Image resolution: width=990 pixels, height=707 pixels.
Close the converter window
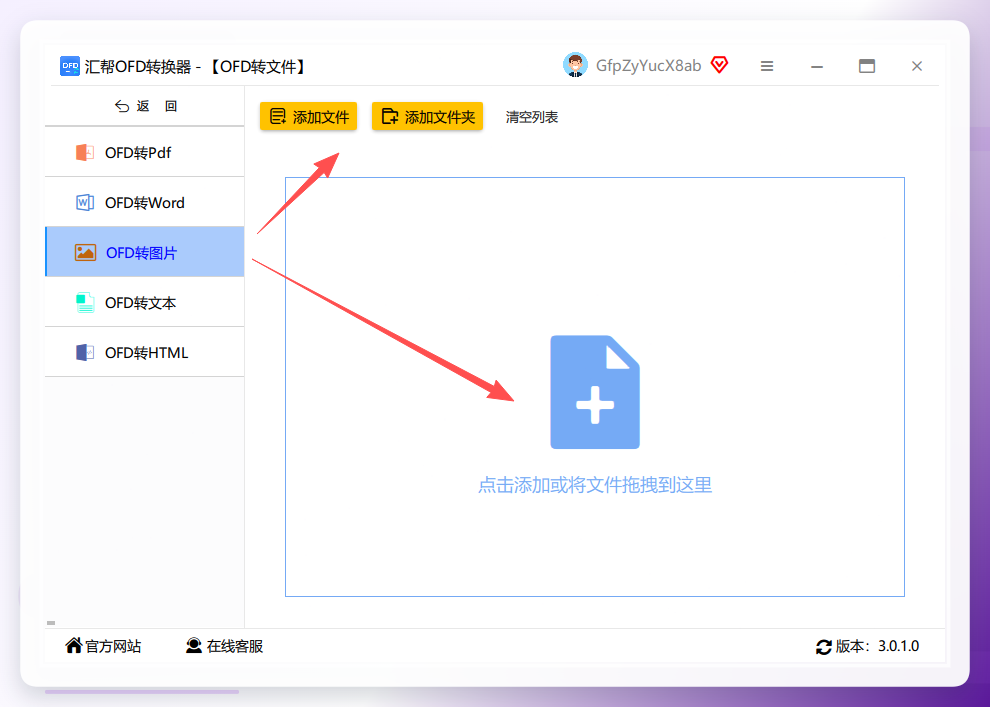[917, 66]
